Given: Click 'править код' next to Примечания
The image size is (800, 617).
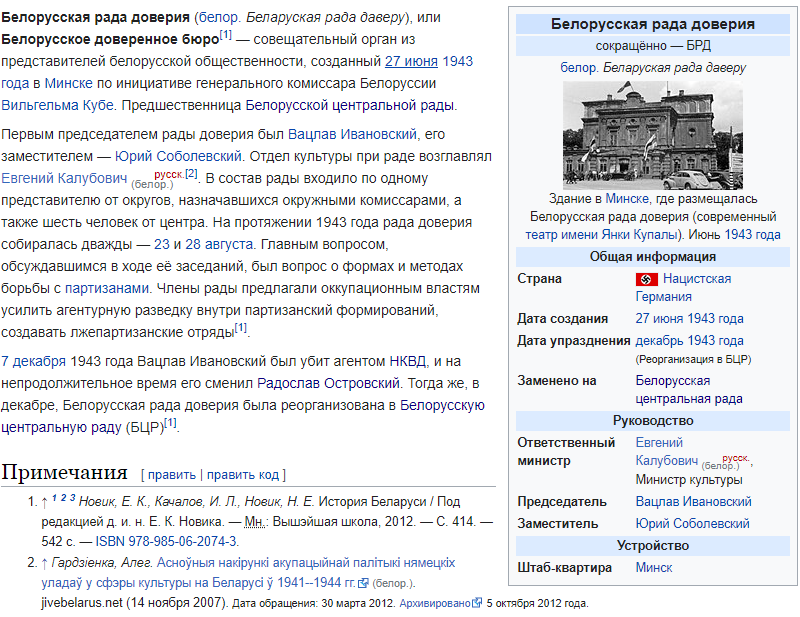Looking at the screenshot, I should click(x=243, y=475).
